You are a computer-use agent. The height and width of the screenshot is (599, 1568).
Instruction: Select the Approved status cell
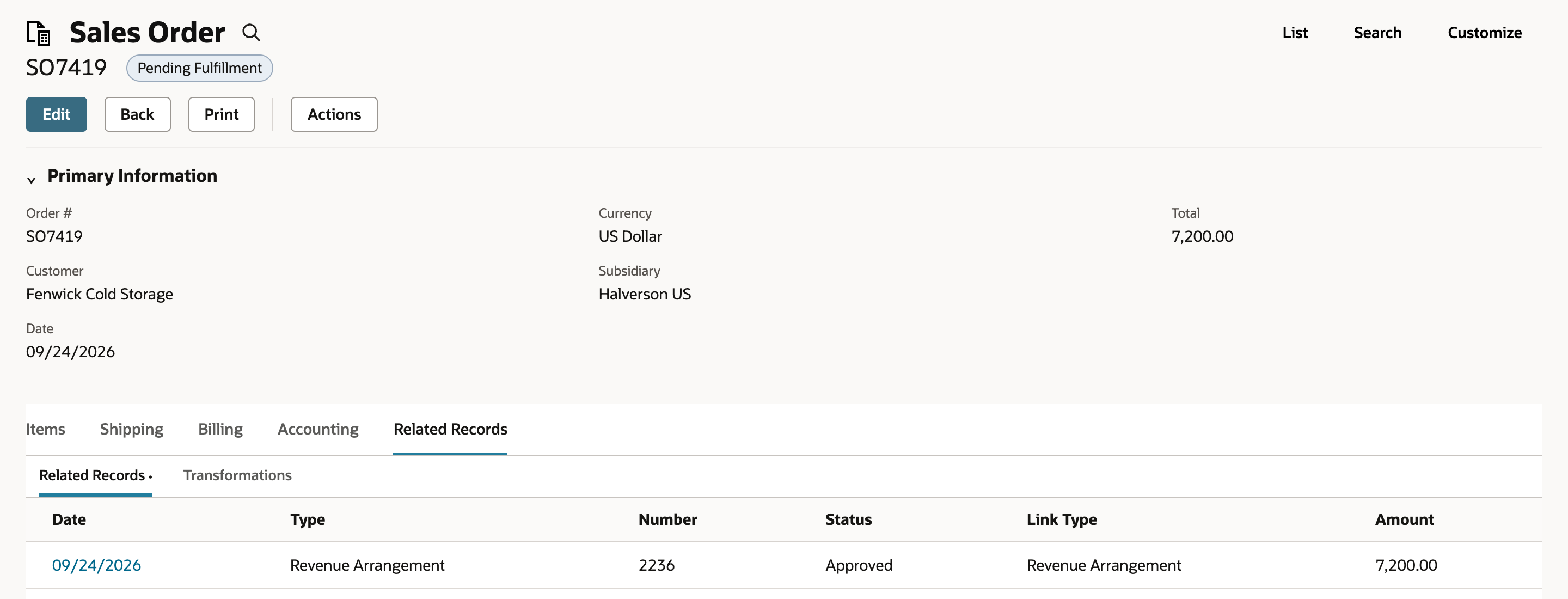858,566
